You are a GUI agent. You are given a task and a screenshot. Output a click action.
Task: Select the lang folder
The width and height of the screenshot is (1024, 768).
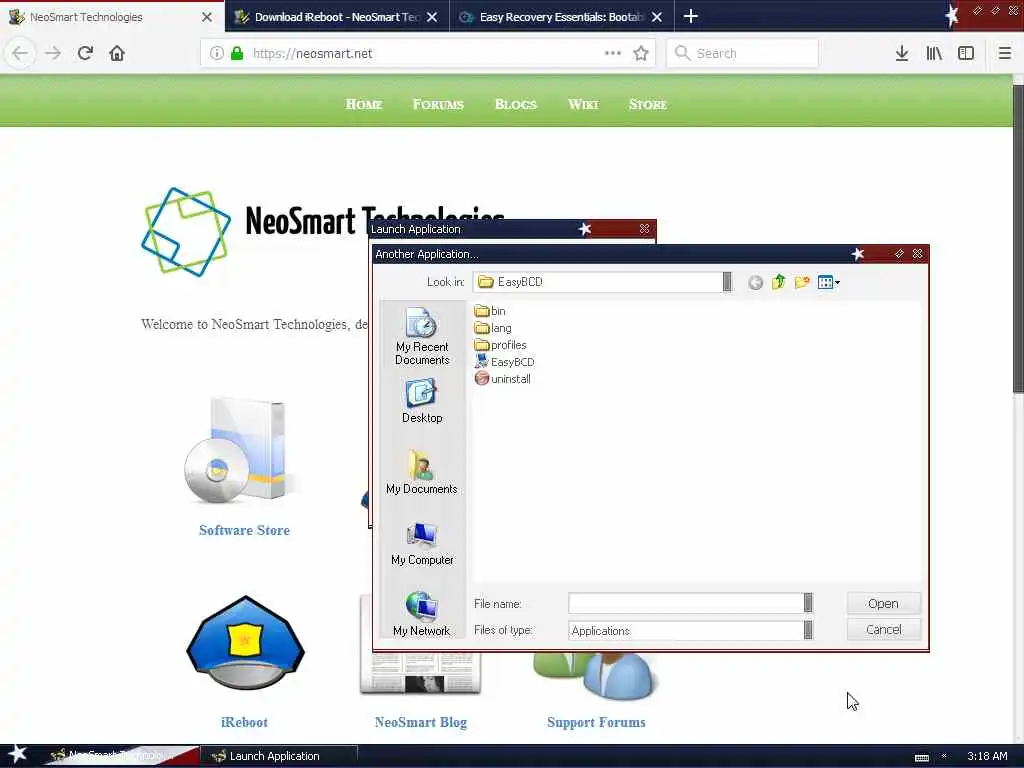tap(493, 328)
